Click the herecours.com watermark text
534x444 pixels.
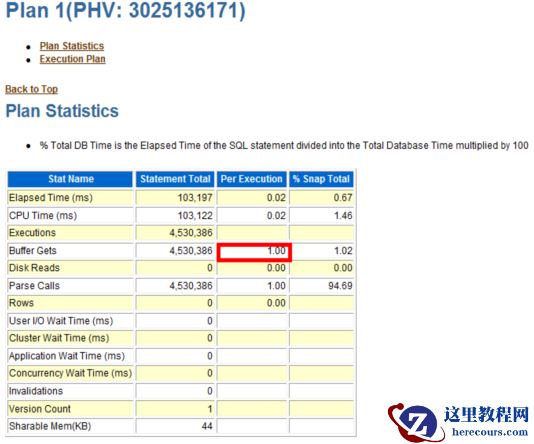[x=490, y=432]
